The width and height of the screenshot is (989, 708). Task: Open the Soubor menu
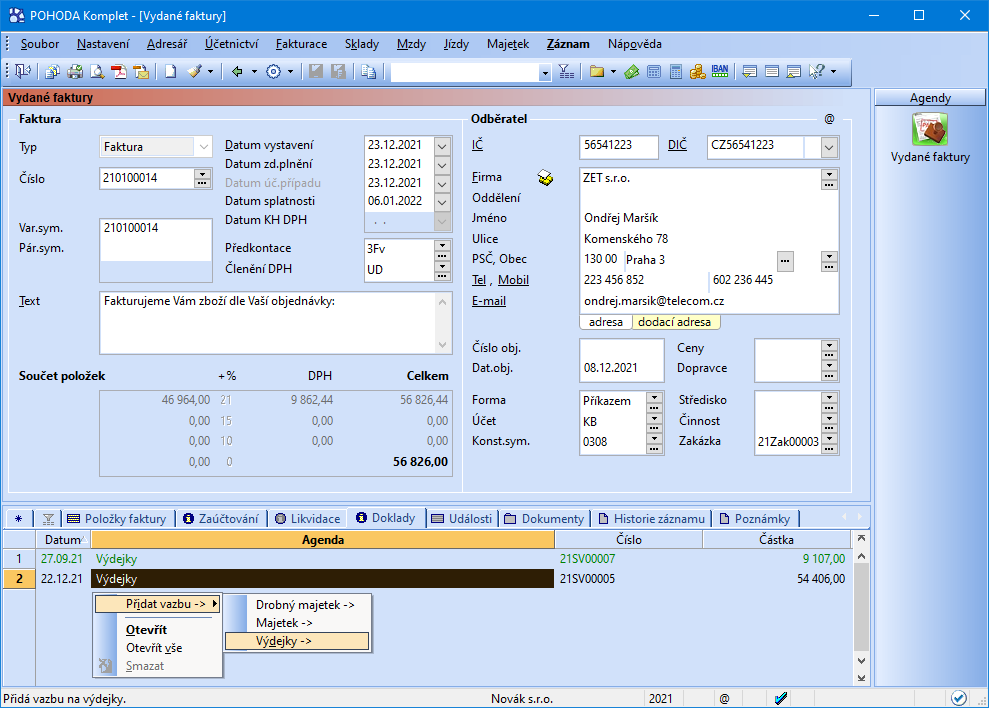click(x=40, y=44)
